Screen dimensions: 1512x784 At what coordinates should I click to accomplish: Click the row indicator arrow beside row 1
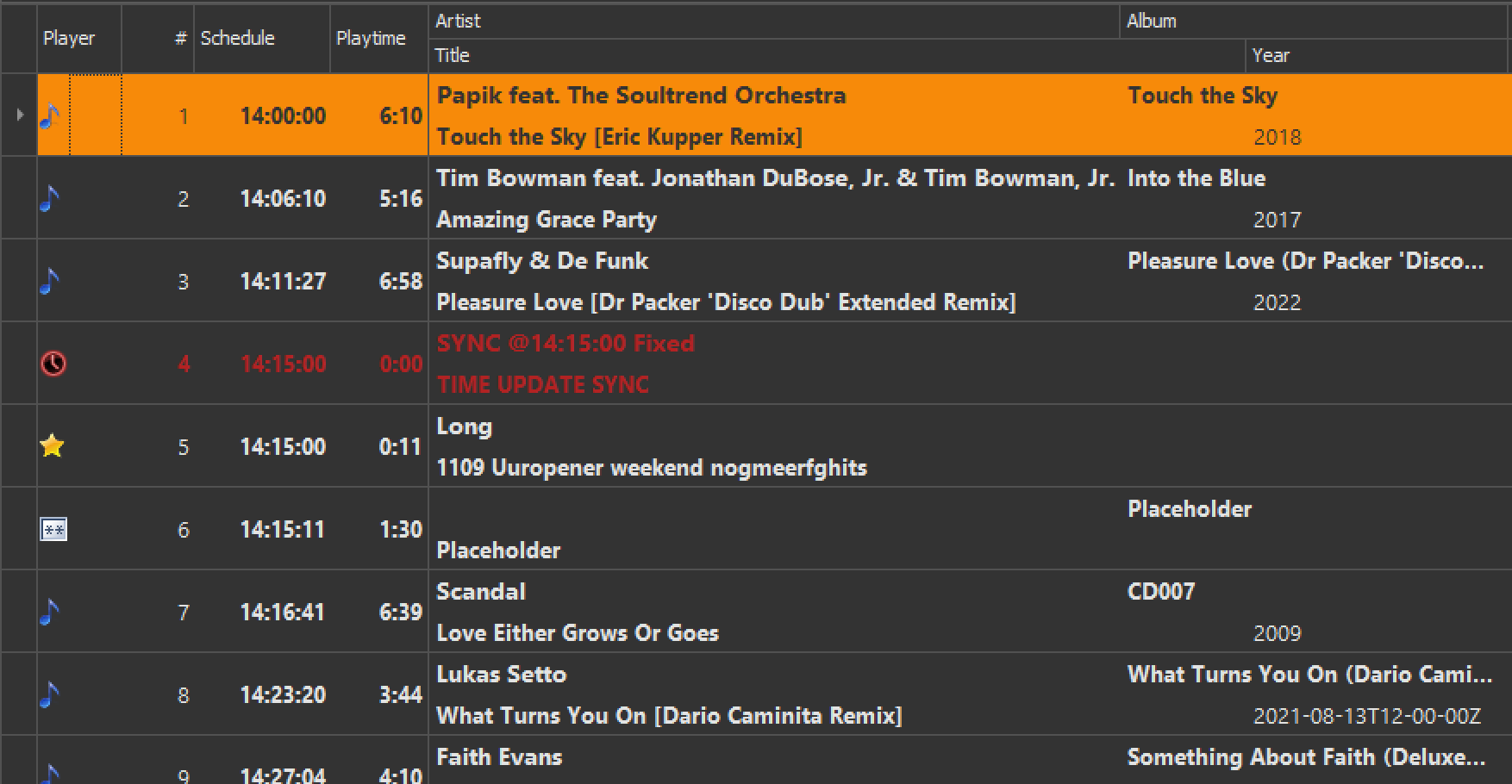(x=20, y=114)
